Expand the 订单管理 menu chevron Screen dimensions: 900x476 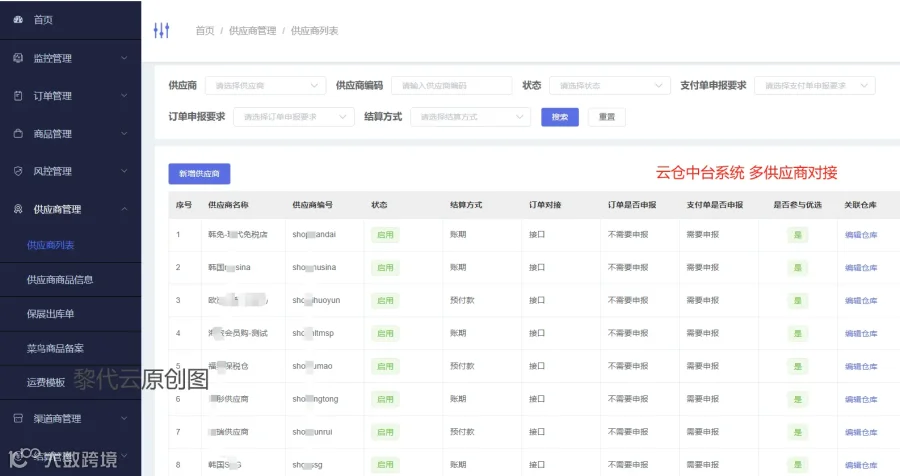pyautogui.click(x=124, y=96)
